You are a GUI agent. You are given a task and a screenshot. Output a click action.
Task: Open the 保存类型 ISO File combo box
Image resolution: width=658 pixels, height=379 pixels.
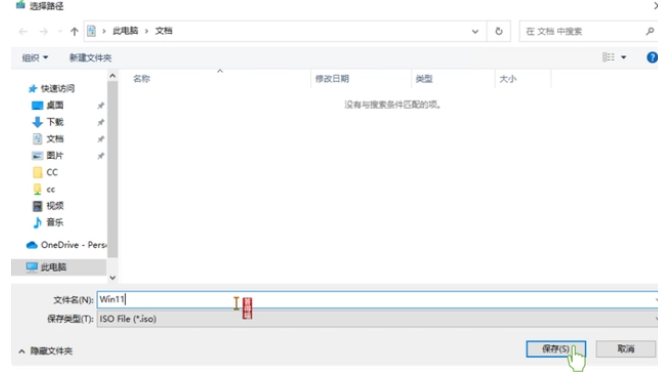pos(378,319)
